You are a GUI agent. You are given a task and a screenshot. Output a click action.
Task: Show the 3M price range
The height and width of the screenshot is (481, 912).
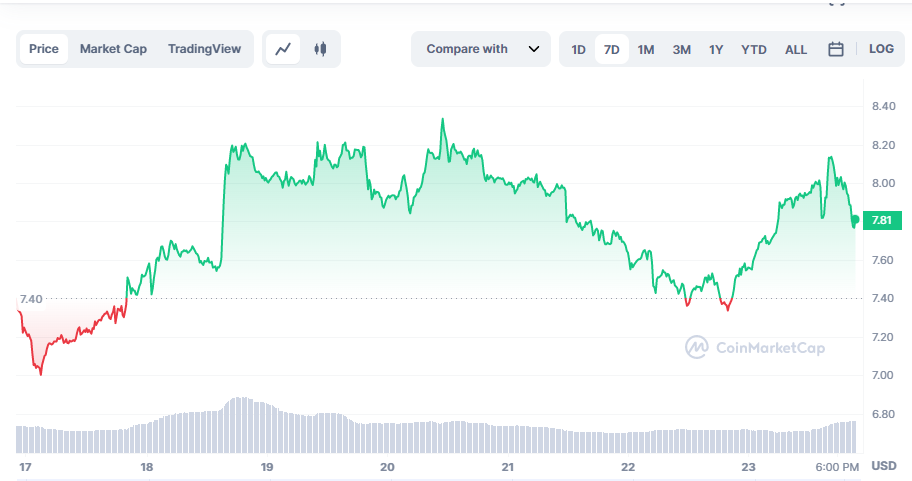(681, 49)
